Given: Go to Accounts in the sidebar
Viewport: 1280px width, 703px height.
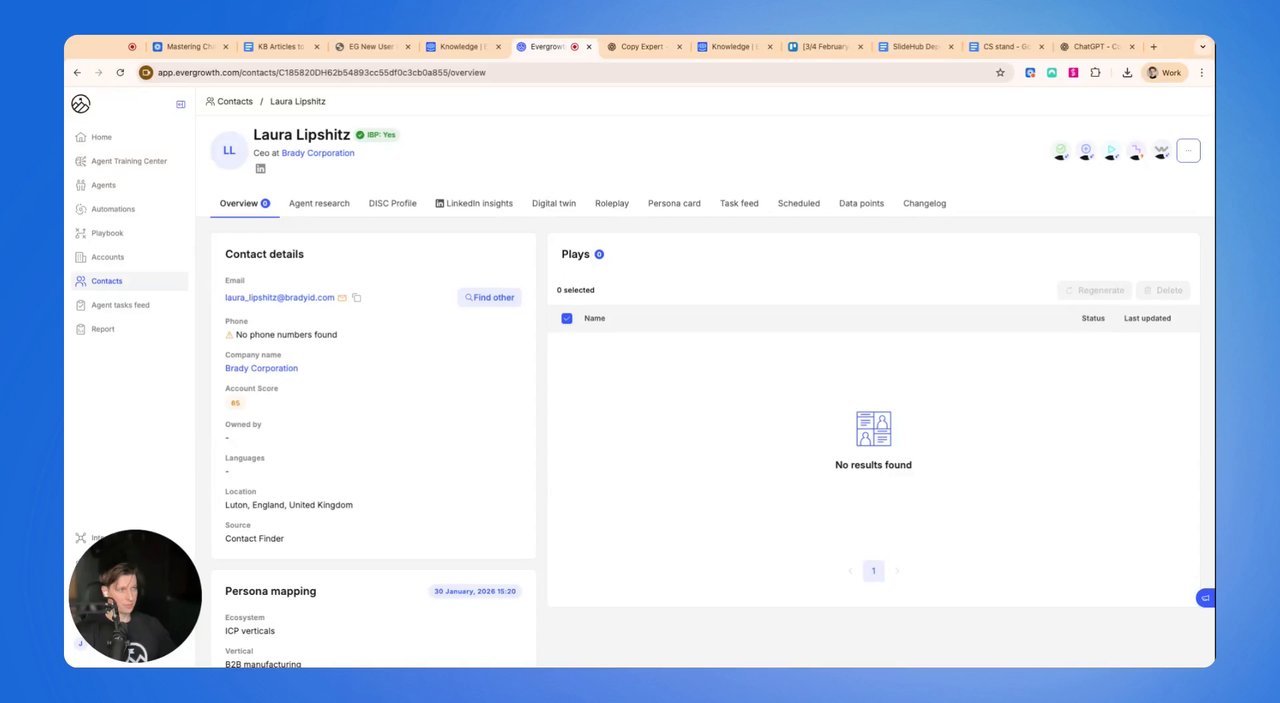Looking at the screenshot, I should 107,257.
